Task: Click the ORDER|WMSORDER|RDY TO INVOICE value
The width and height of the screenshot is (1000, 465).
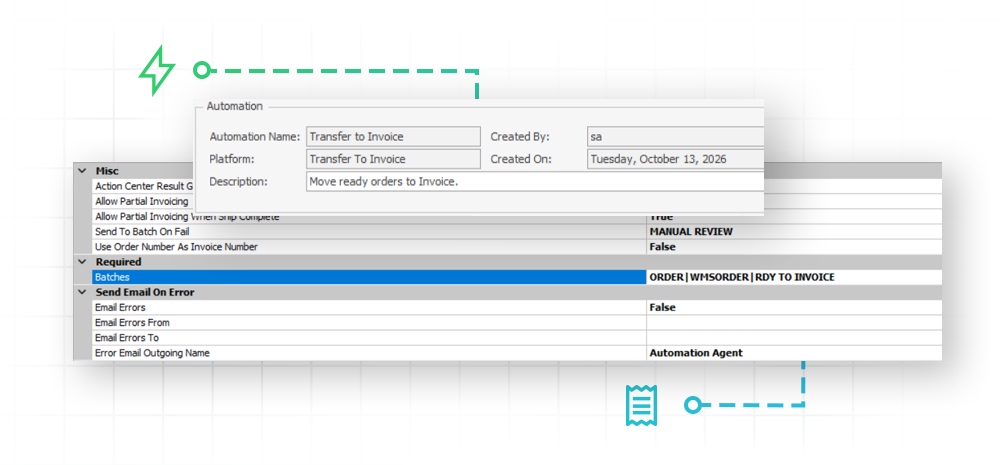Action: [x=742, y=277]
